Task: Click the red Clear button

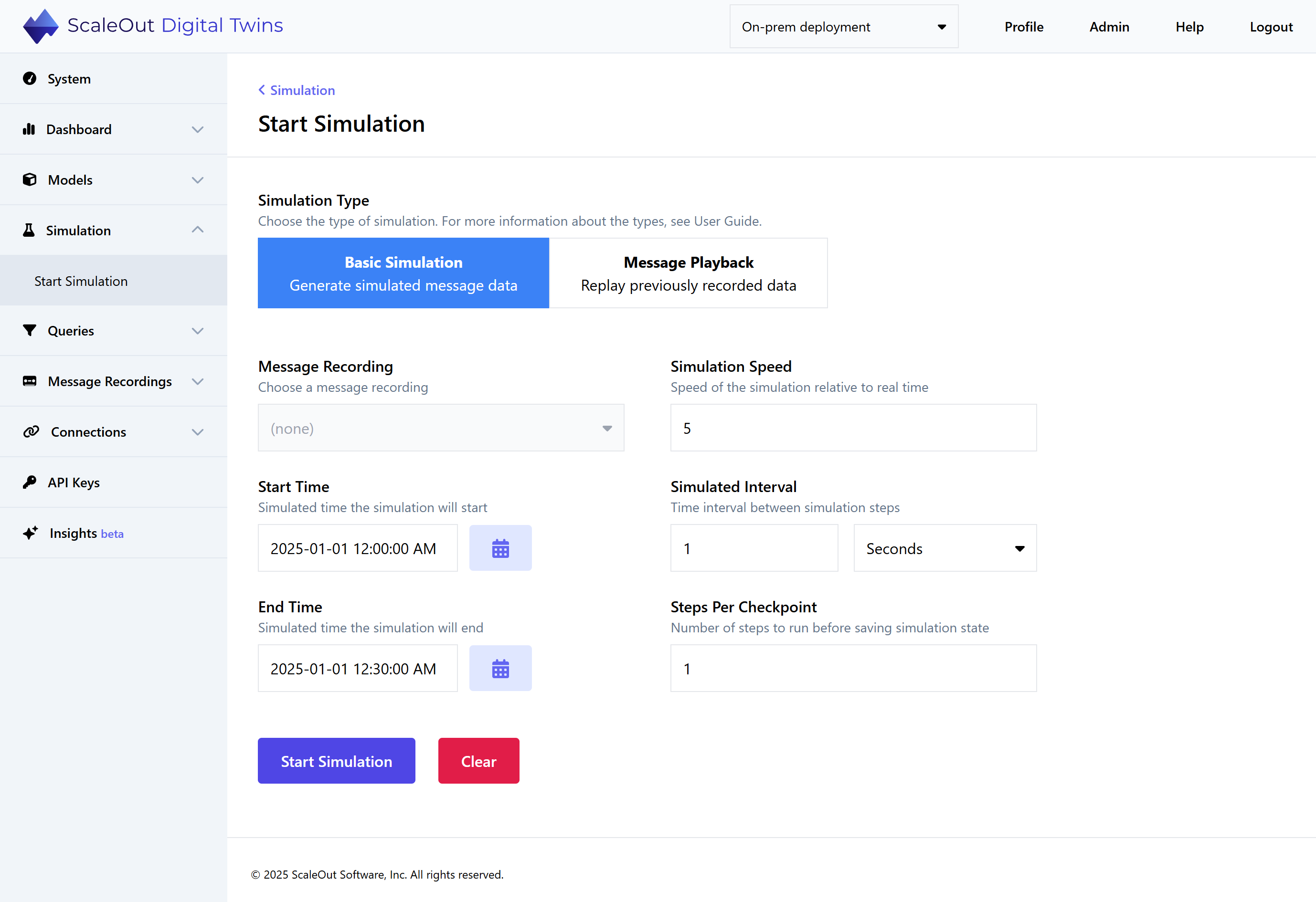Action: tap(478, 761)
